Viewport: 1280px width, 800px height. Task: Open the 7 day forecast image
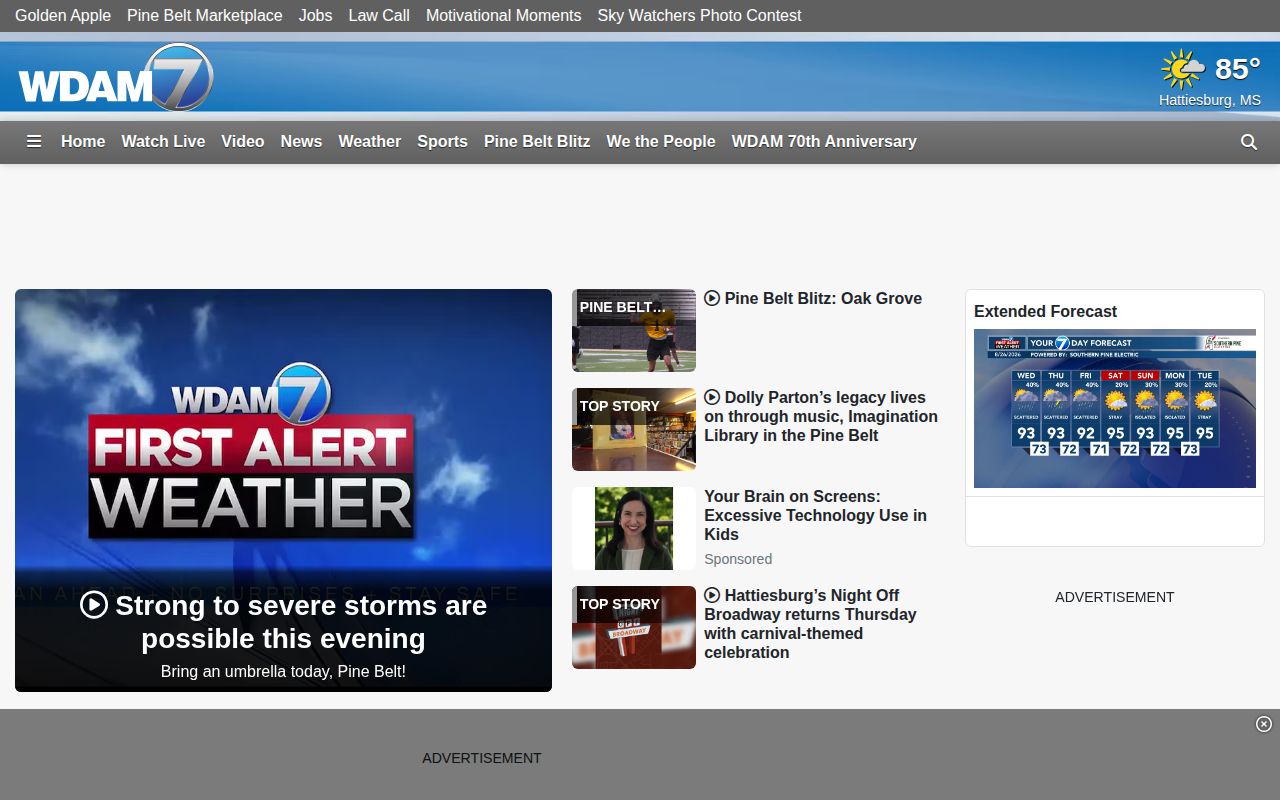pyautogui.click(x=1115, y=409)
